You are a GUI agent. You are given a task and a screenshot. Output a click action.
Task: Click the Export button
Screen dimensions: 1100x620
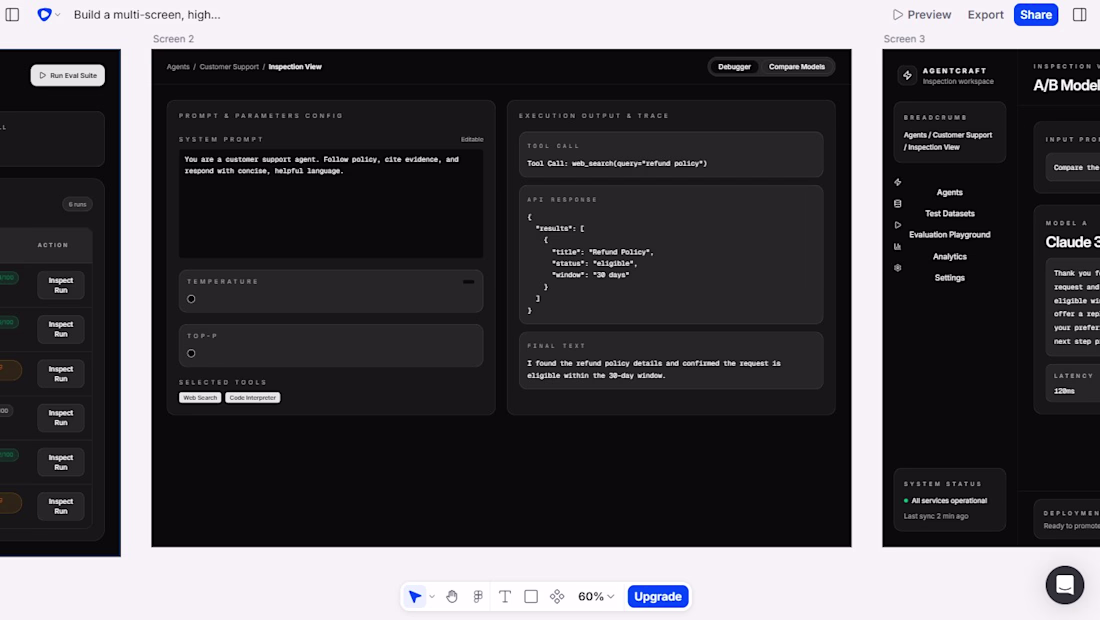pyautogui.click(x=985, y=15)
